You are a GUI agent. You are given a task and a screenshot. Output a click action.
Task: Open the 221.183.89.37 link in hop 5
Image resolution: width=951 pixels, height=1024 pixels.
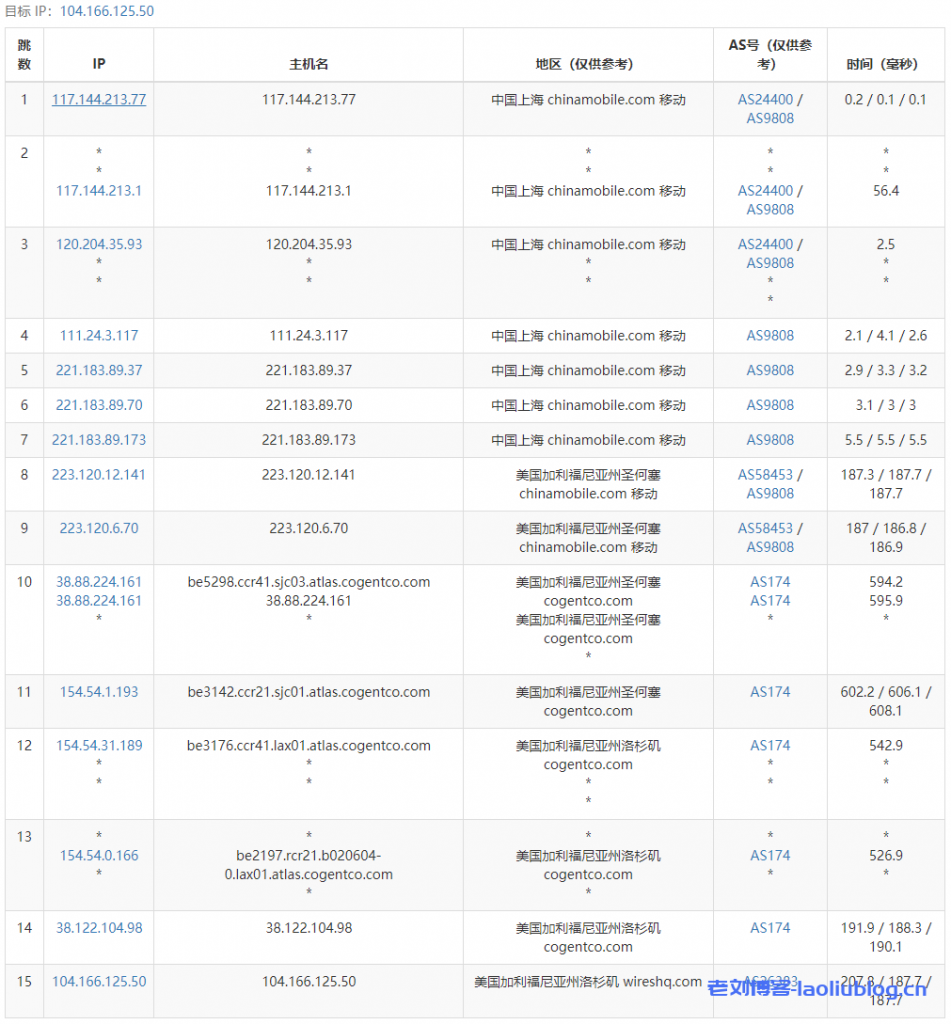point(98,370)
